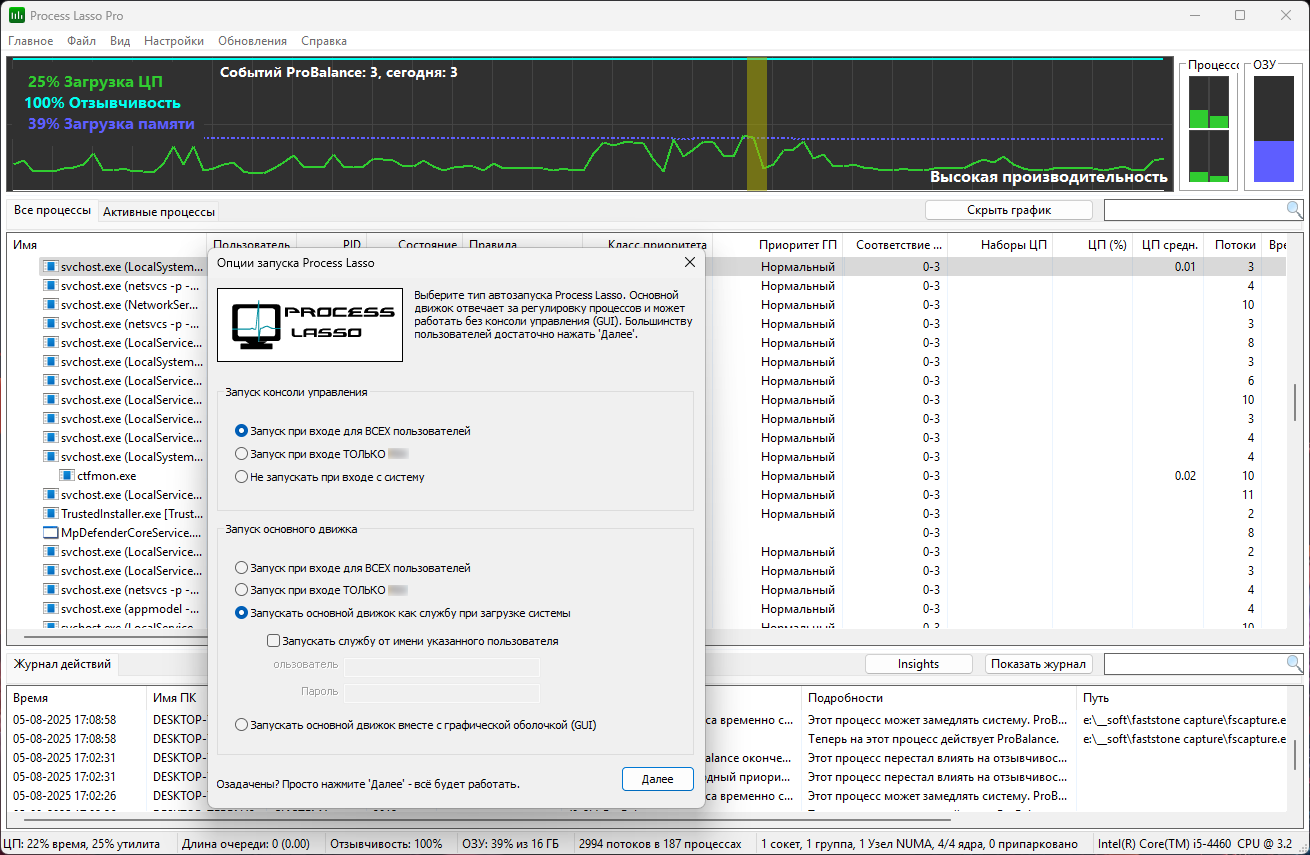Sort by Наборы ЦП column header

pos(999,244)
